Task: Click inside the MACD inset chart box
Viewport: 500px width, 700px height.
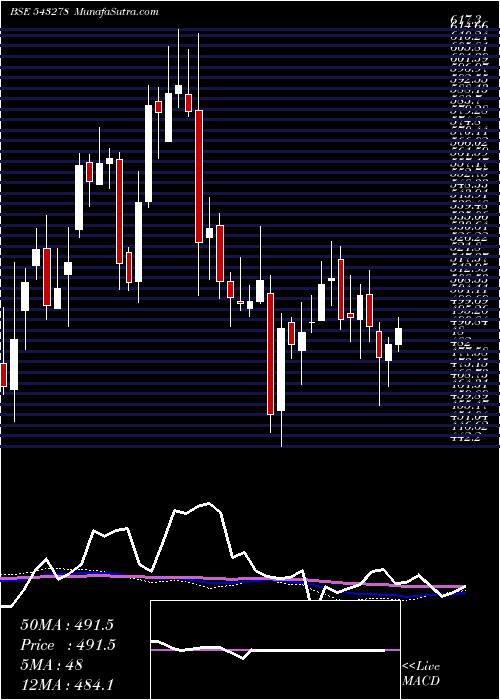Action: pos(275,650)
